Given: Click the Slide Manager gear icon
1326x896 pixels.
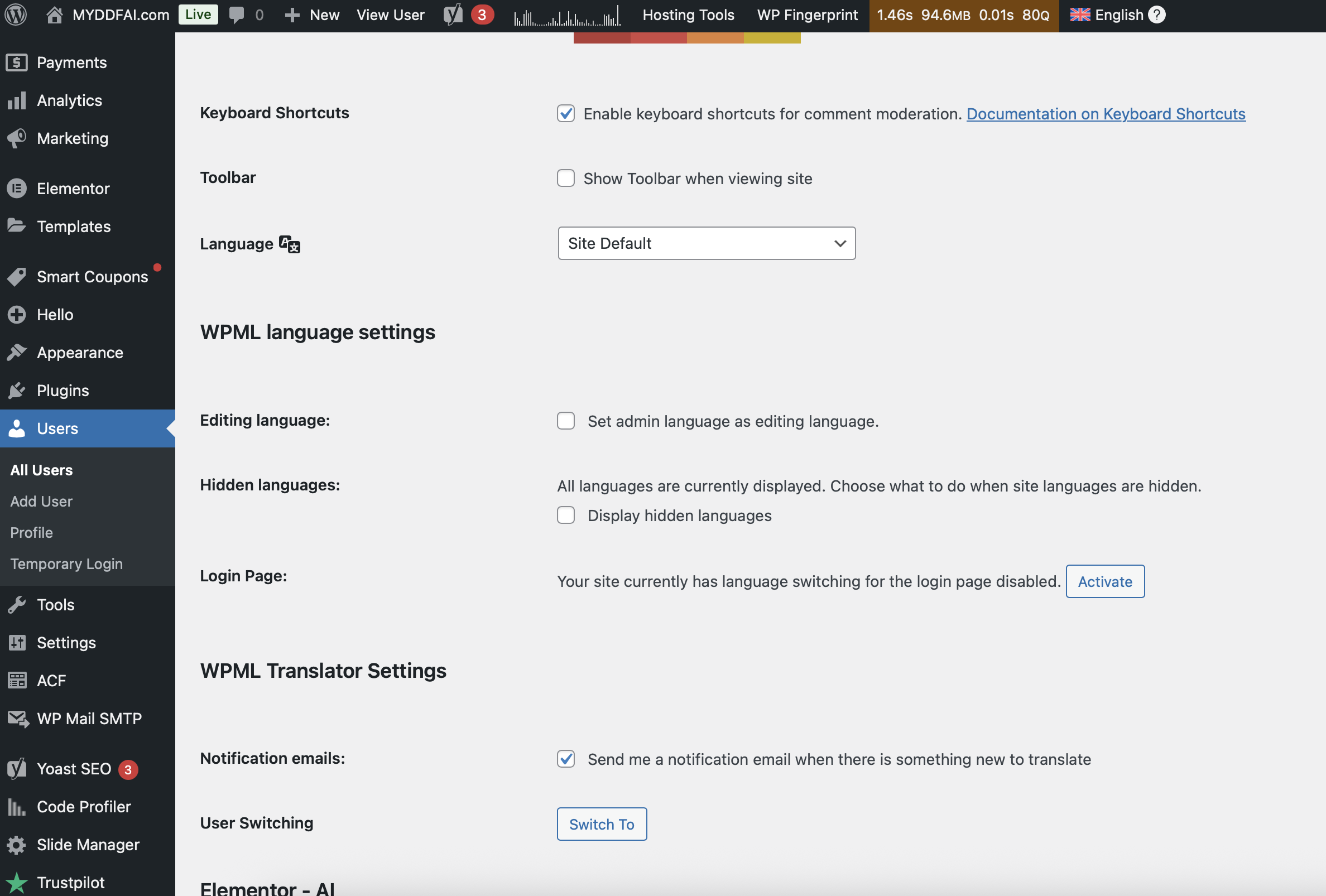Looking at the screenshot, I should 17,845.
